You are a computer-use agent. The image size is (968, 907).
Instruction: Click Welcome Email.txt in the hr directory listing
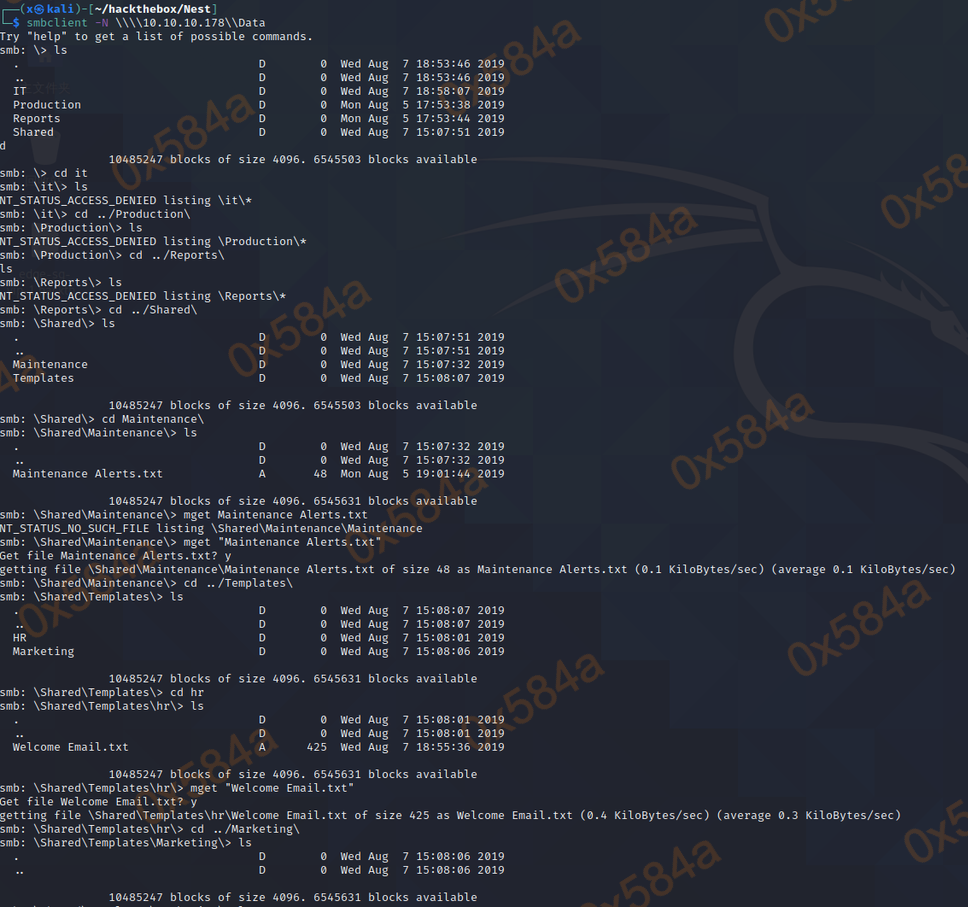tap(70, 747)
